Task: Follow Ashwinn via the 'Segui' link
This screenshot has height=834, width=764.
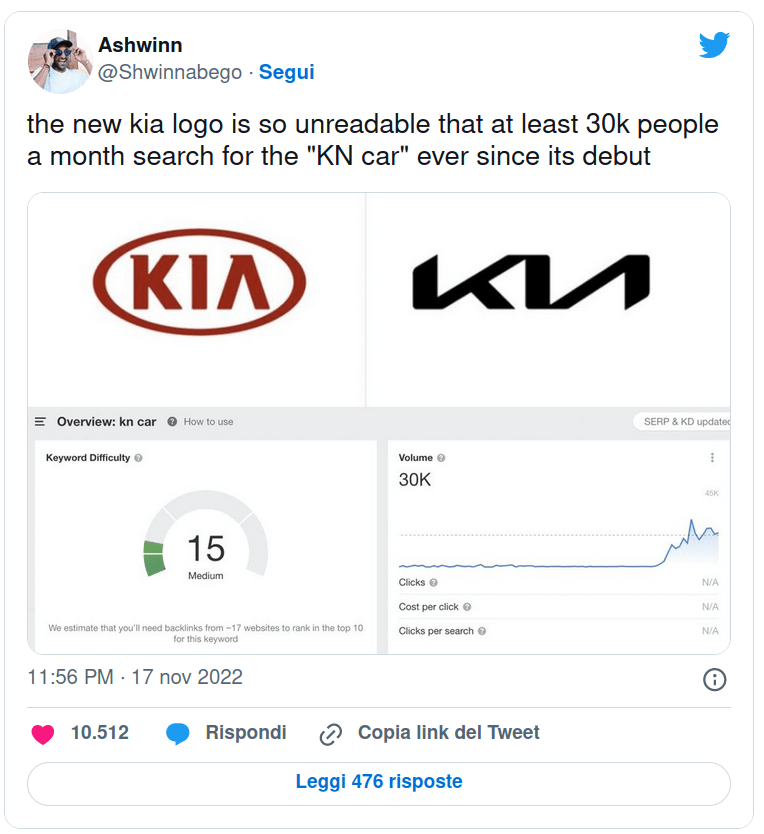Action: click(x=287, y=72)
